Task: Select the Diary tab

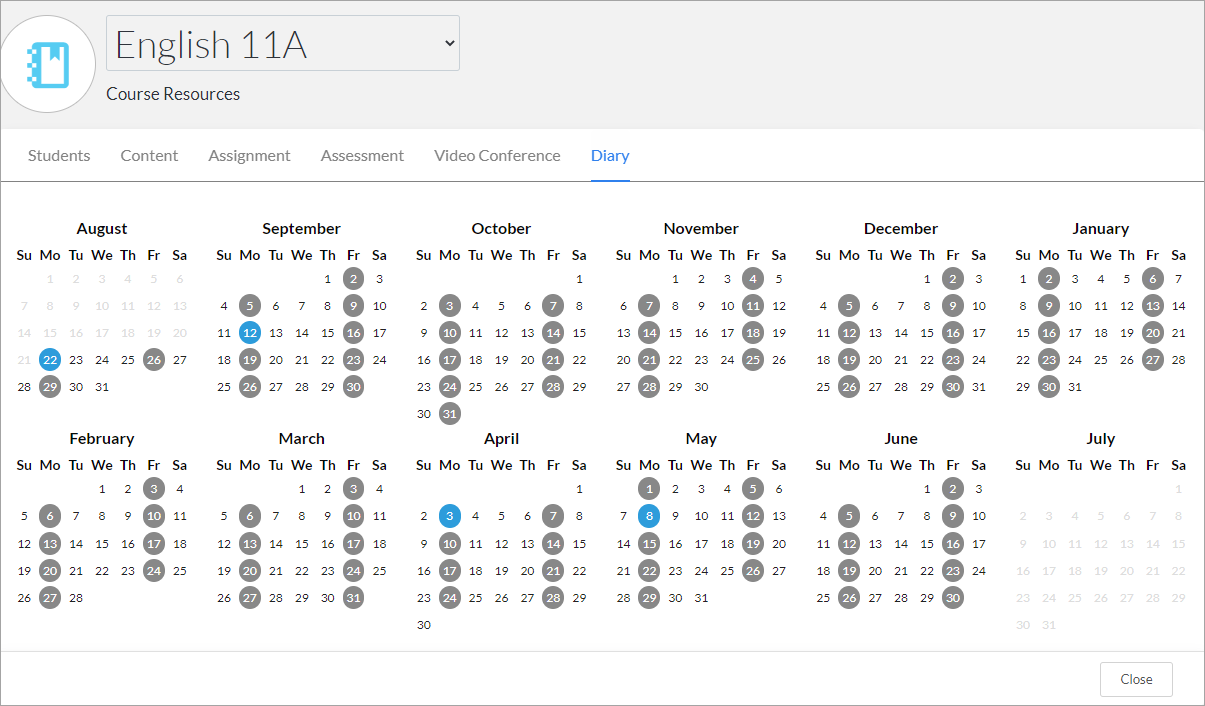Action: 610,155
